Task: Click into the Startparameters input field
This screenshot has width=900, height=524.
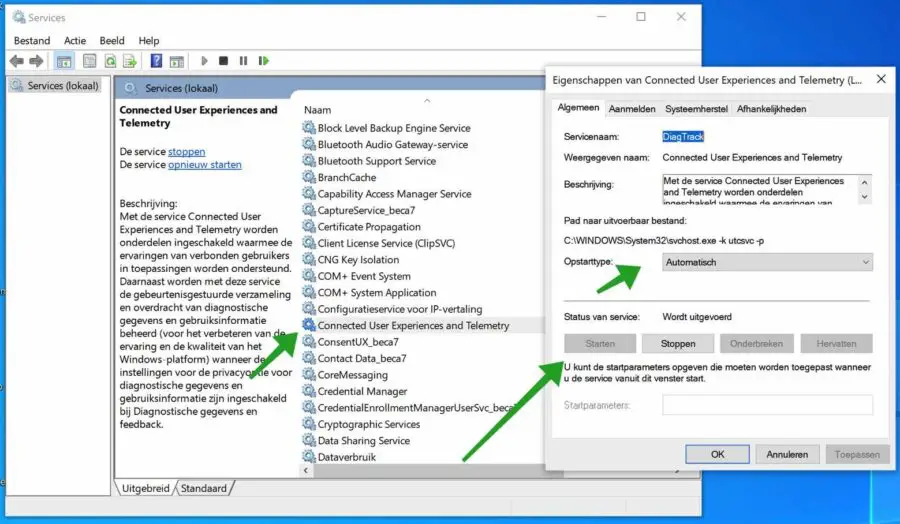Action: point(767,405)
